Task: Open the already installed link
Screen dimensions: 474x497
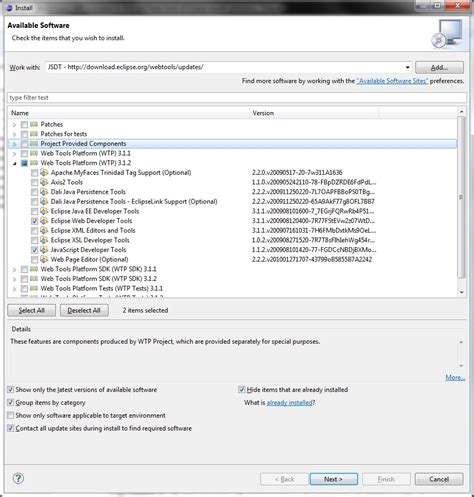Action: (289, 403)
